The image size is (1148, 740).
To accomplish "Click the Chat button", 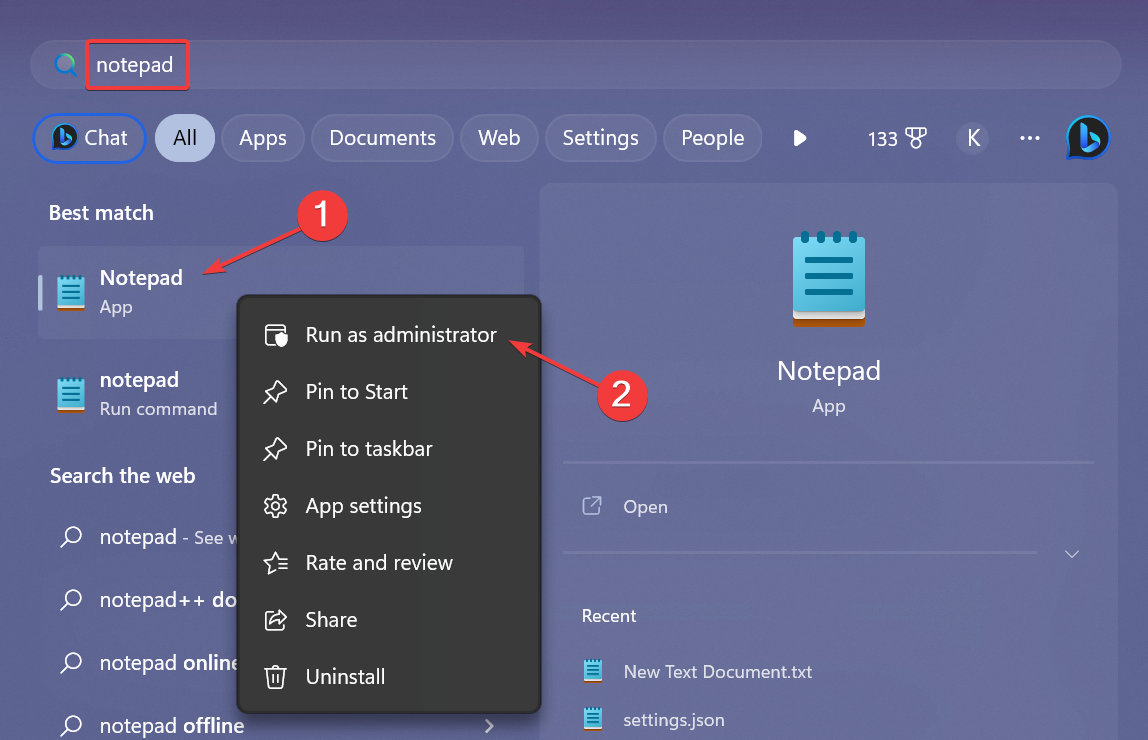I will pos(90,138).
